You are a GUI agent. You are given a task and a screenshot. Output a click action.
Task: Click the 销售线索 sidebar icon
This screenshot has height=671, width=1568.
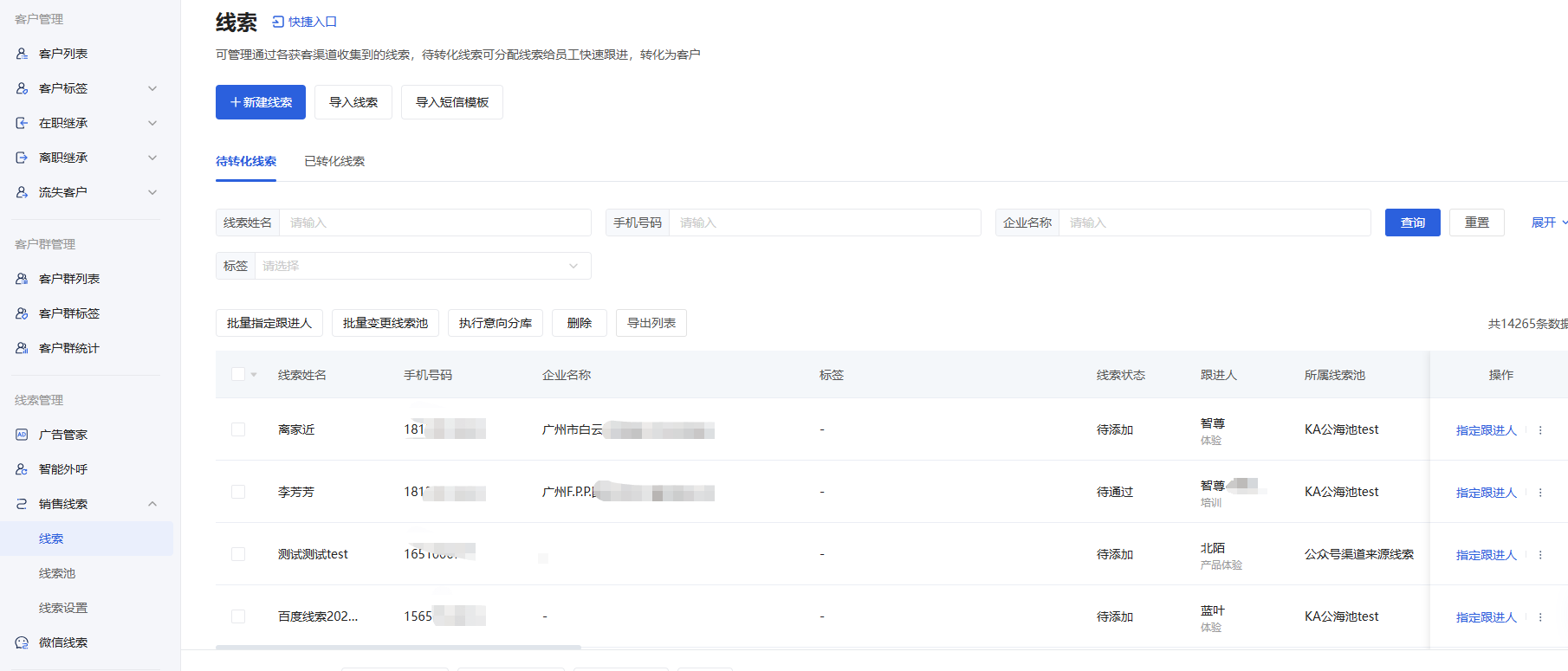pos(22,504)
